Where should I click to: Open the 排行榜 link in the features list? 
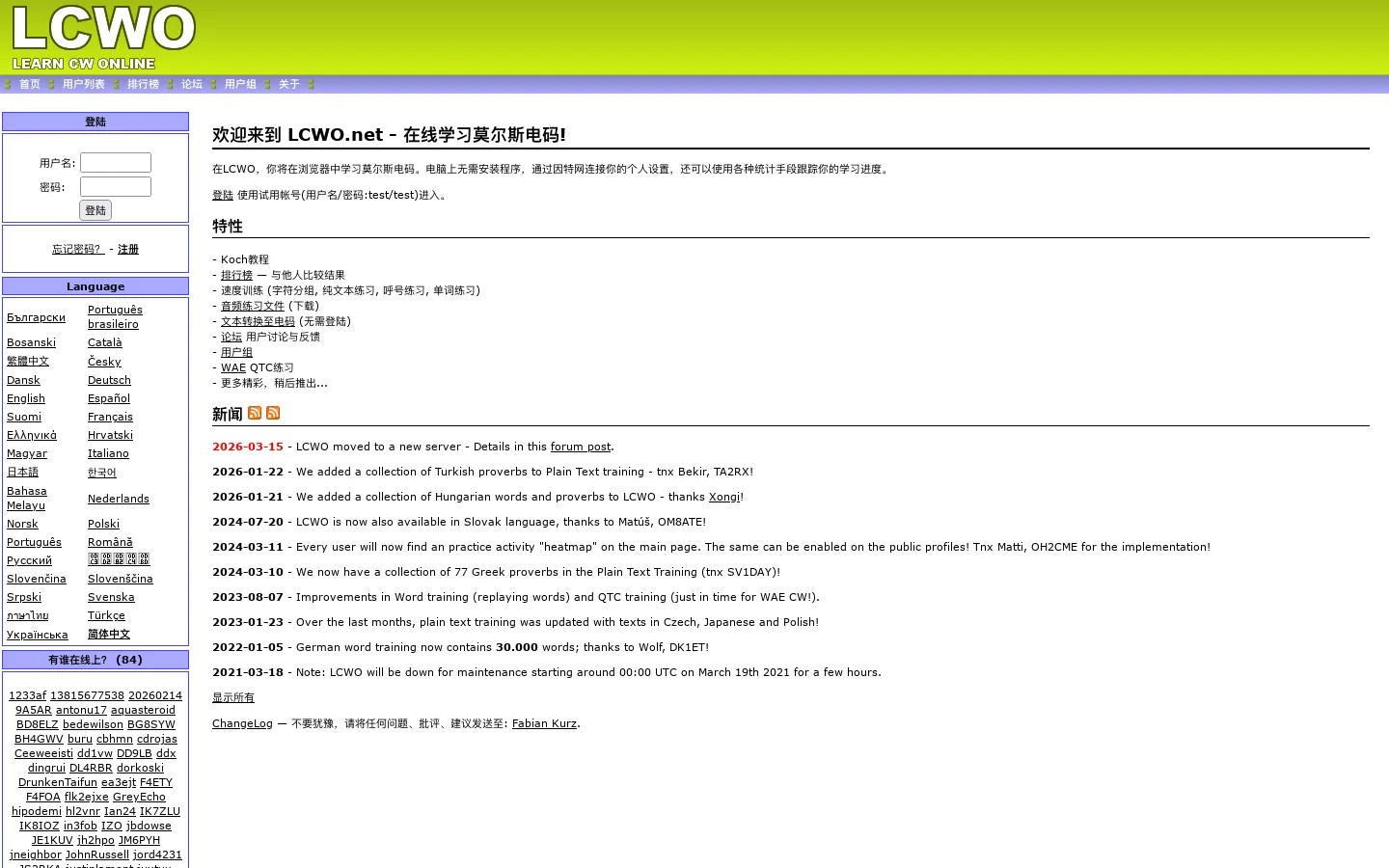236,275
